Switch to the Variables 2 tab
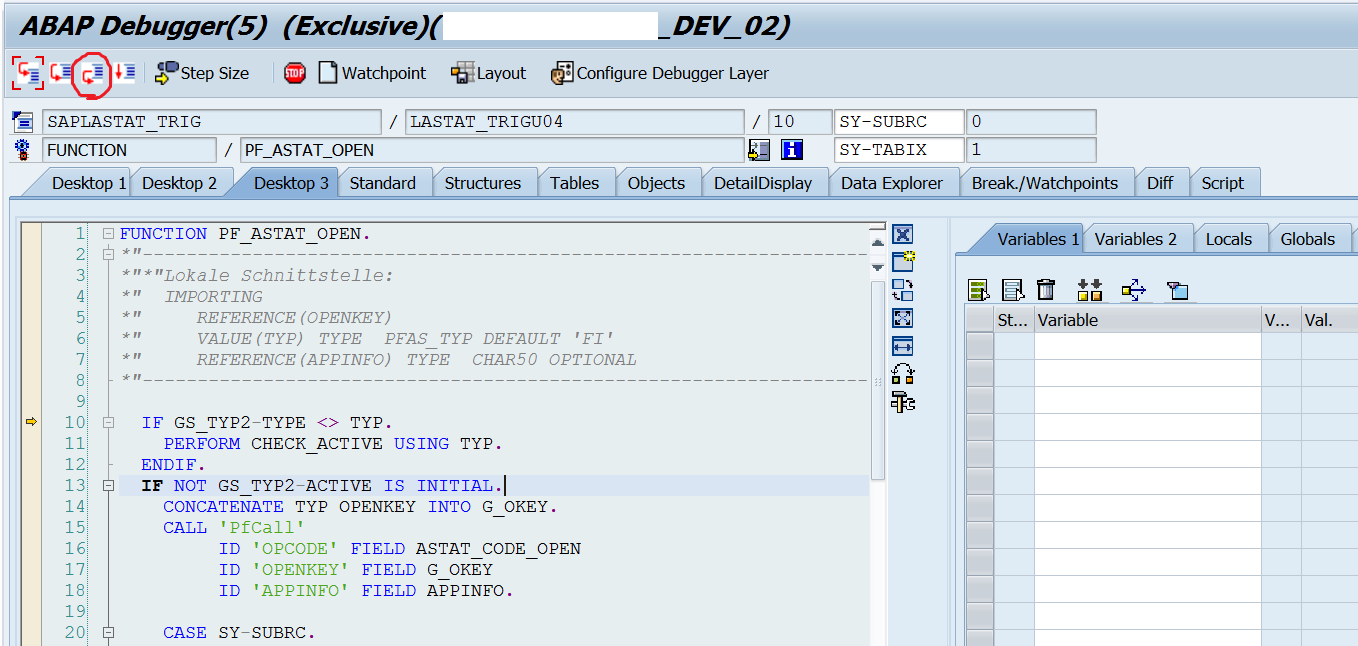Screen dimensions: 1358x646 (1135, 239)
